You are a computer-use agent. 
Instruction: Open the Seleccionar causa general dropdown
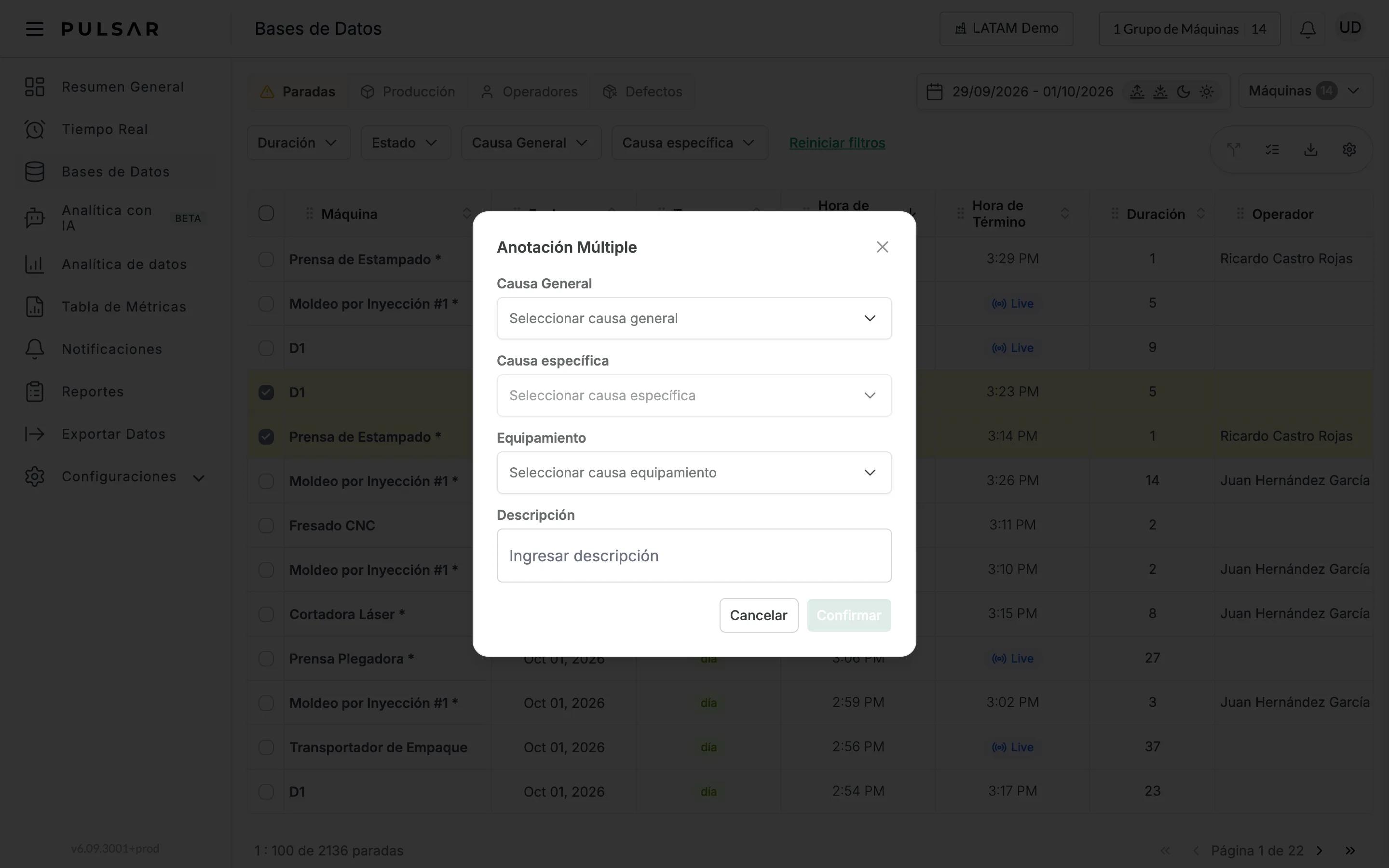(x=694, y=318)
